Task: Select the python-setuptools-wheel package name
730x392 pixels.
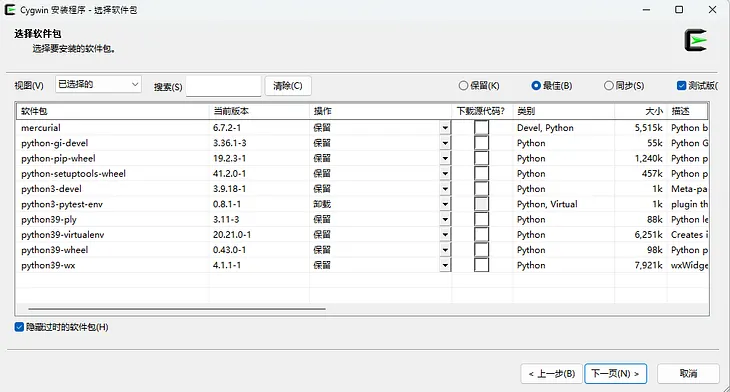Action: click(x=74, y=173)
